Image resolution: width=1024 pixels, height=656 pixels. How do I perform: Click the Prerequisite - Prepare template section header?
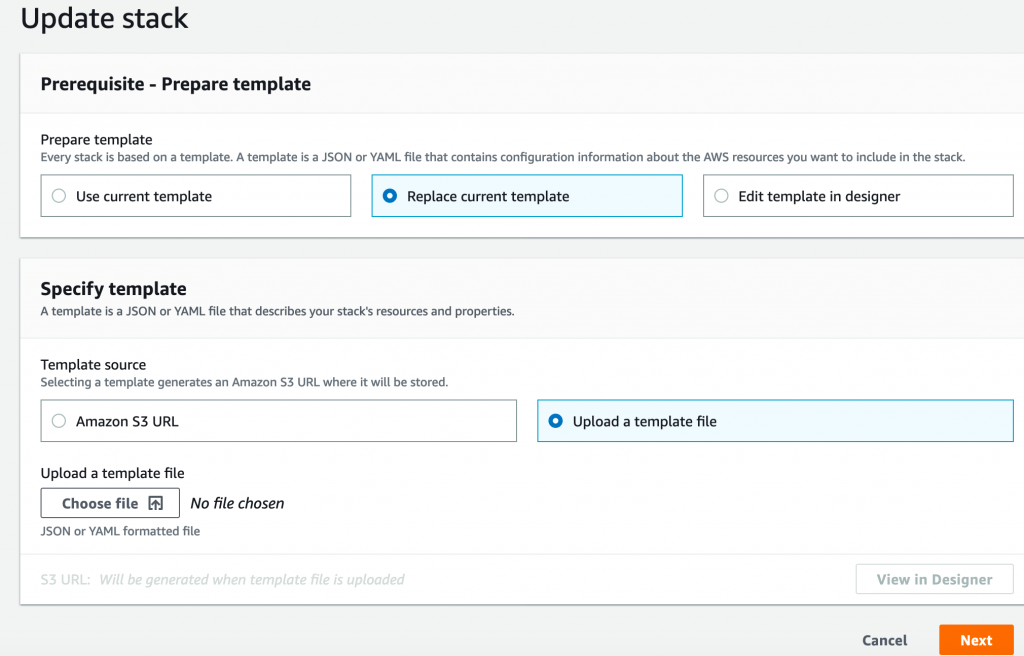point(175,84)
